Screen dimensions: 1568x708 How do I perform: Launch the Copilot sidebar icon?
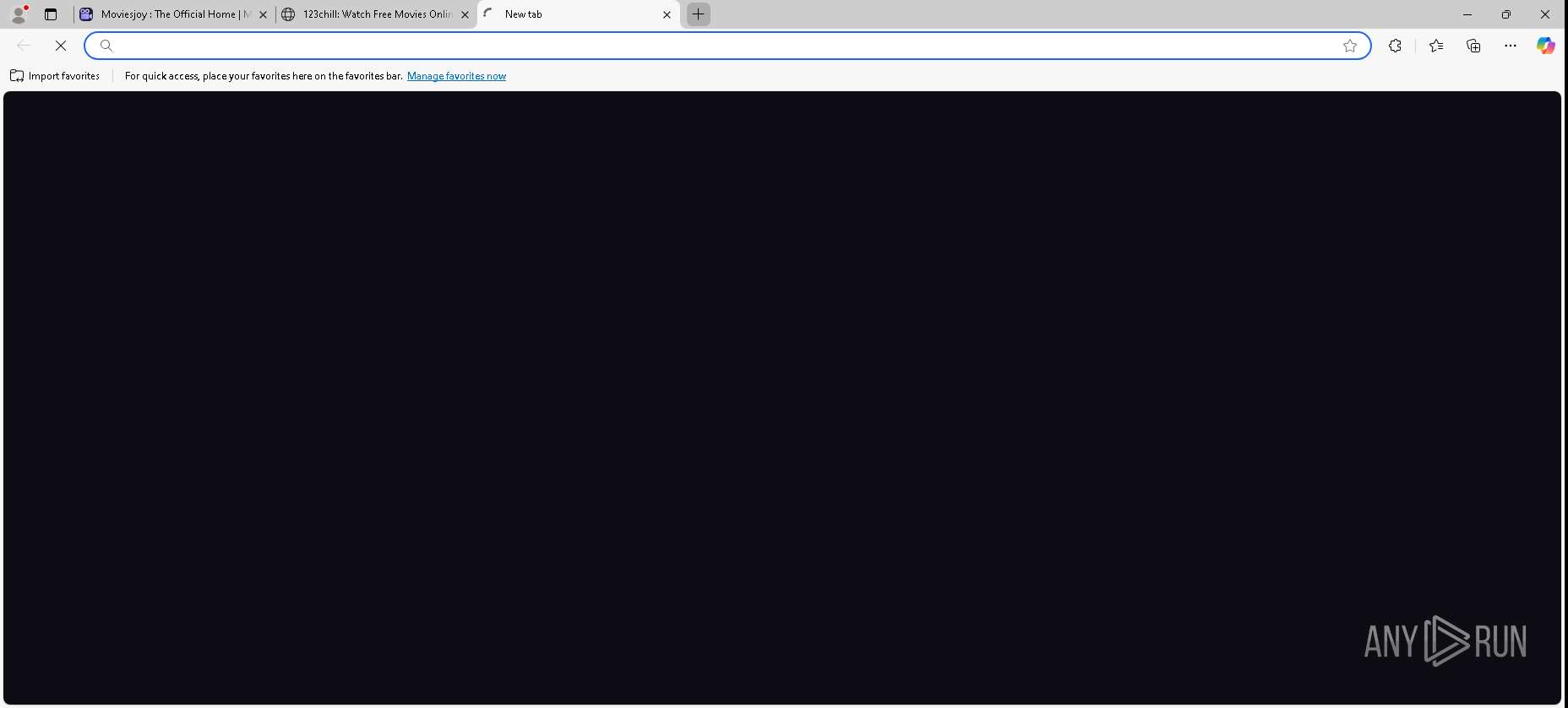tap(1545, 46)
